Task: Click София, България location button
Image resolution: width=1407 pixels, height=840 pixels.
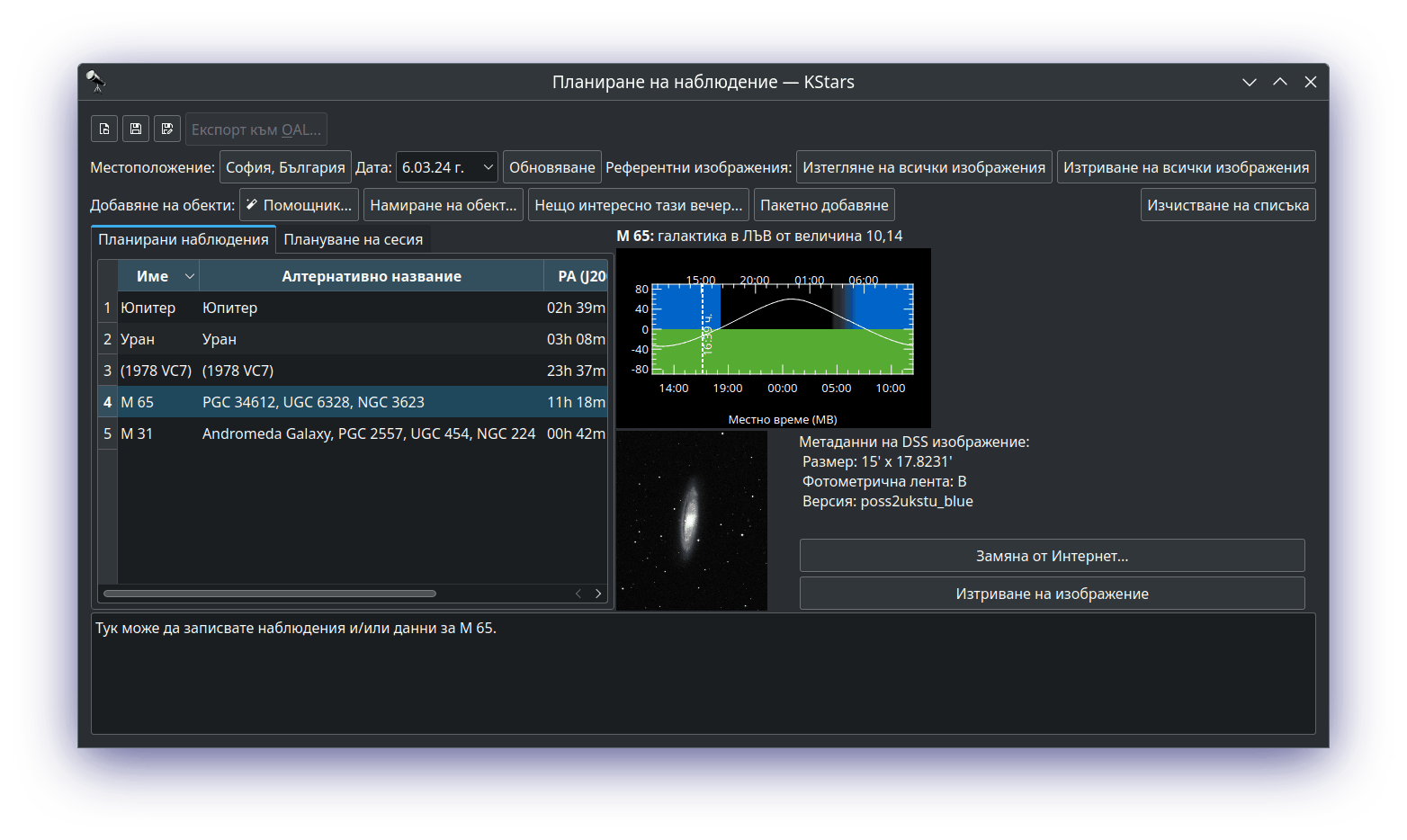Action: tap(285, 167)
